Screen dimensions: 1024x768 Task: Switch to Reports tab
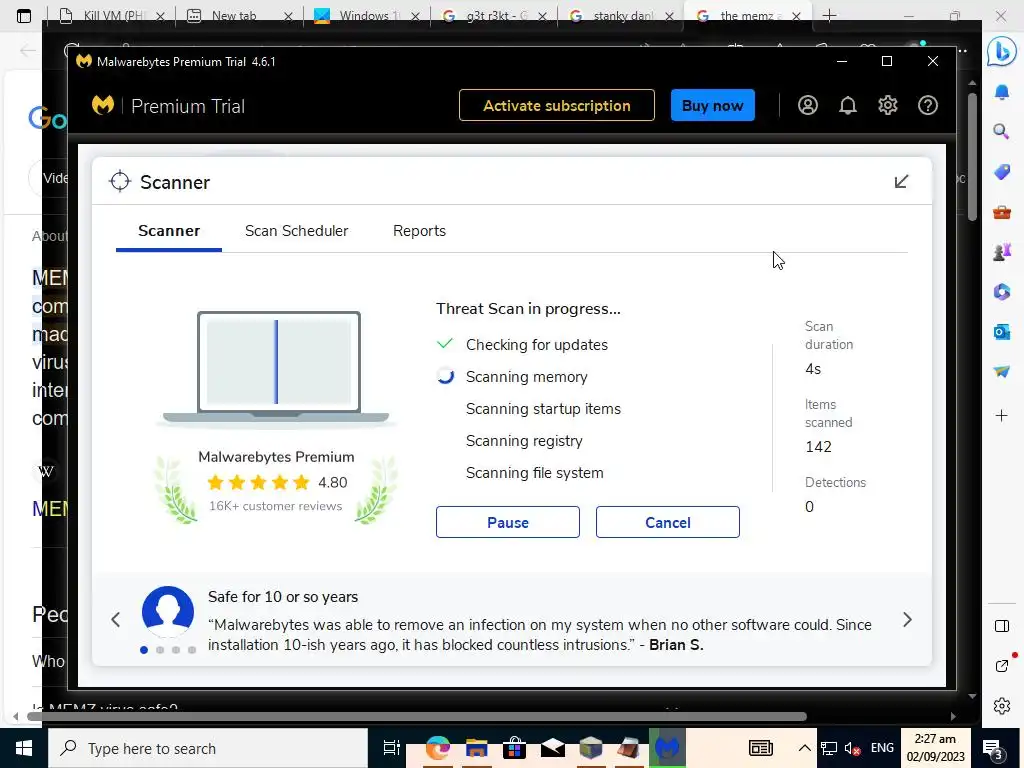(419, 231)
